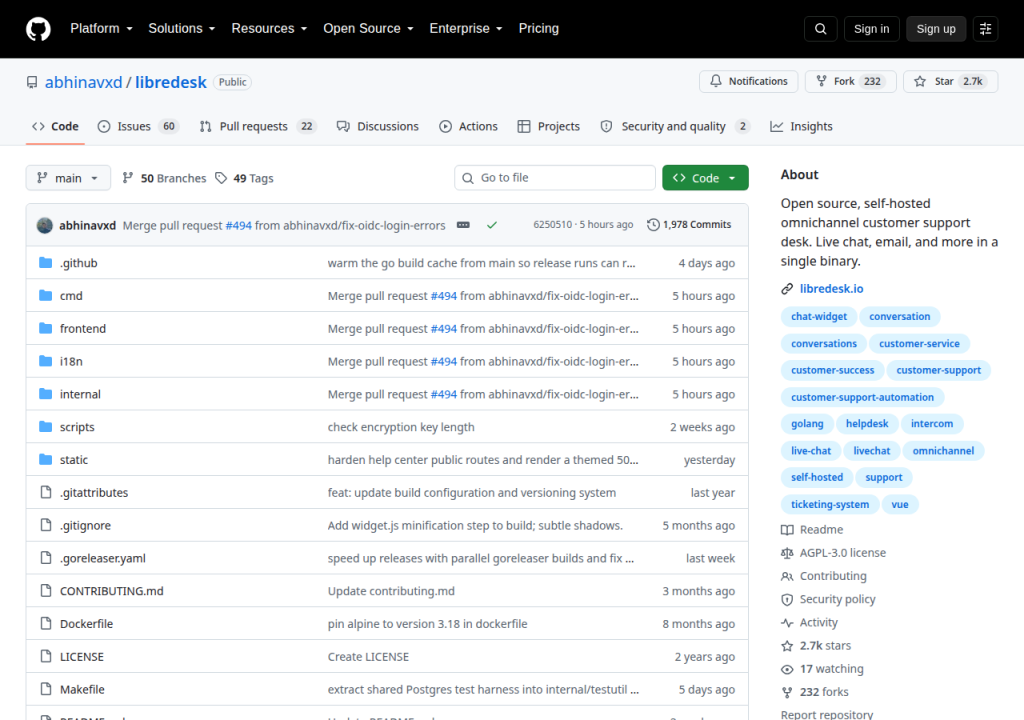
Task: Click the golang topic tag
Action: [807, 423]
